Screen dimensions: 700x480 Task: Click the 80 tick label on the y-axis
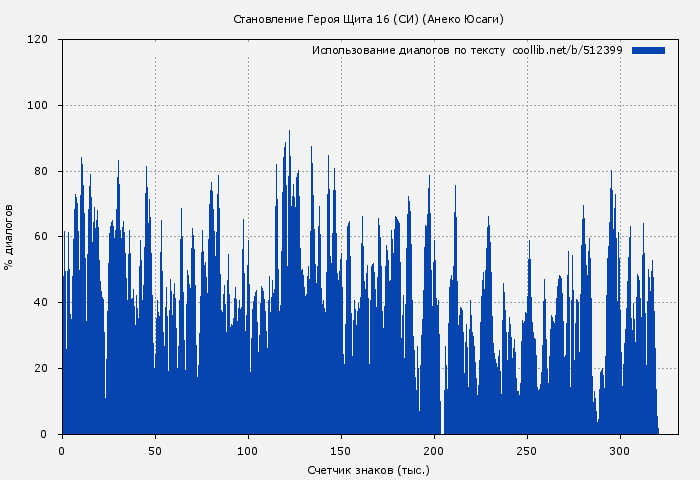coord(41,172)
